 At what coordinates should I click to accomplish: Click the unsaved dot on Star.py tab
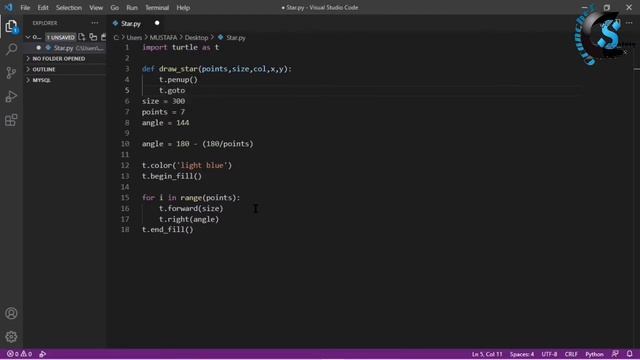point(157,23)
